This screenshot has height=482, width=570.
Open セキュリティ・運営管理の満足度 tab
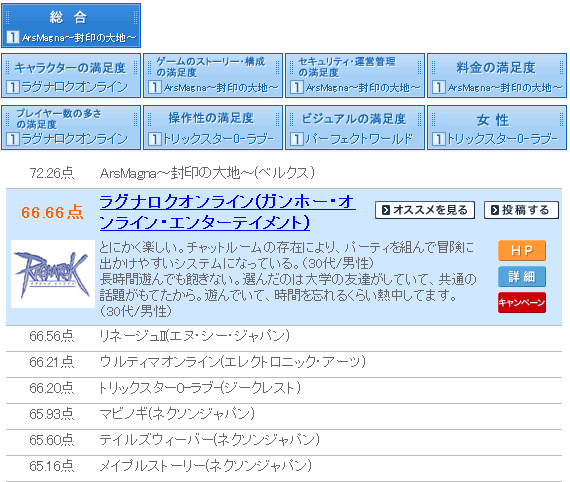pos(355,76)
